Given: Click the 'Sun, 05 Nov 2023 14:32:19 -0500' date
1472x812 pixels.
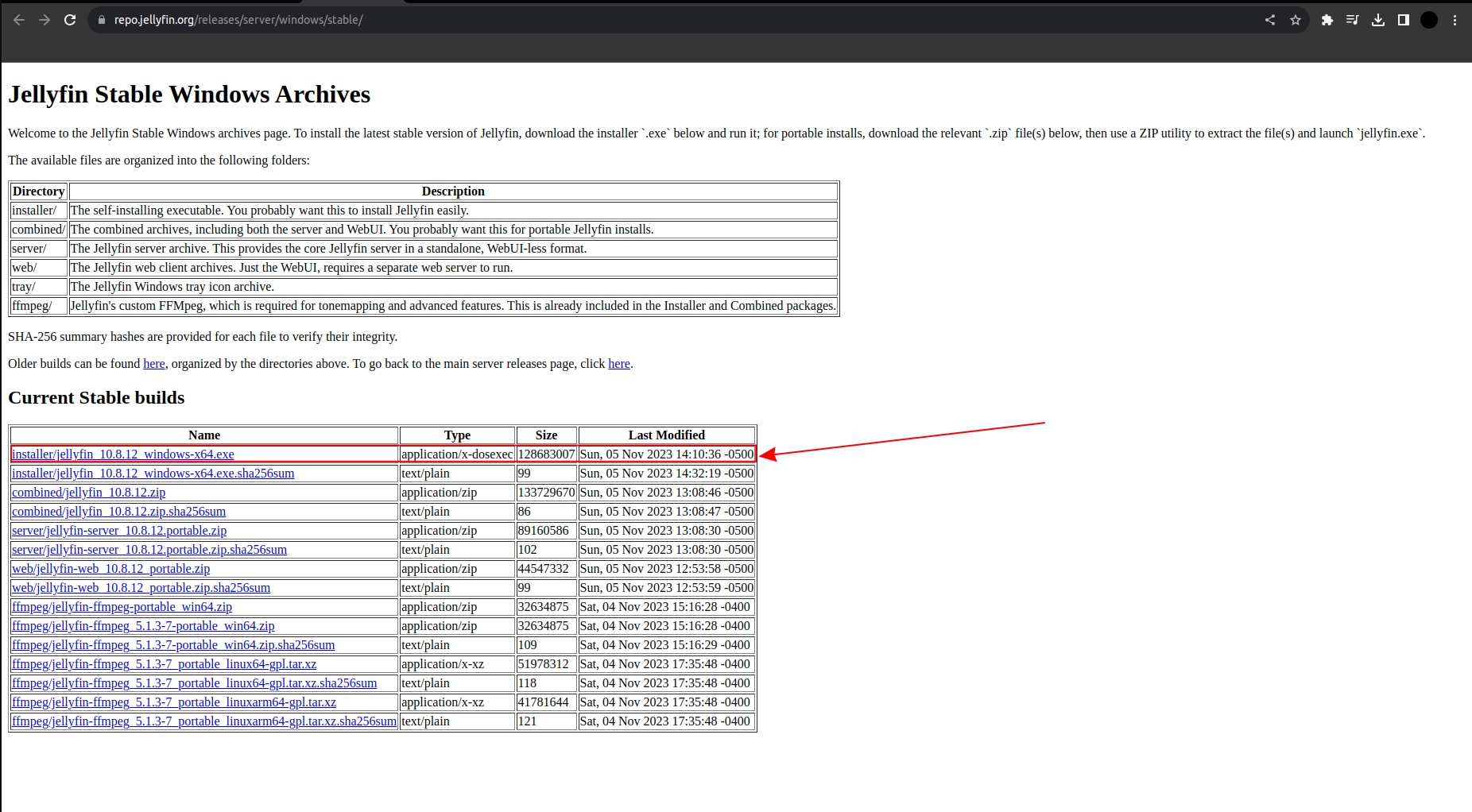Looking at the screenshot, I should 667,474.
